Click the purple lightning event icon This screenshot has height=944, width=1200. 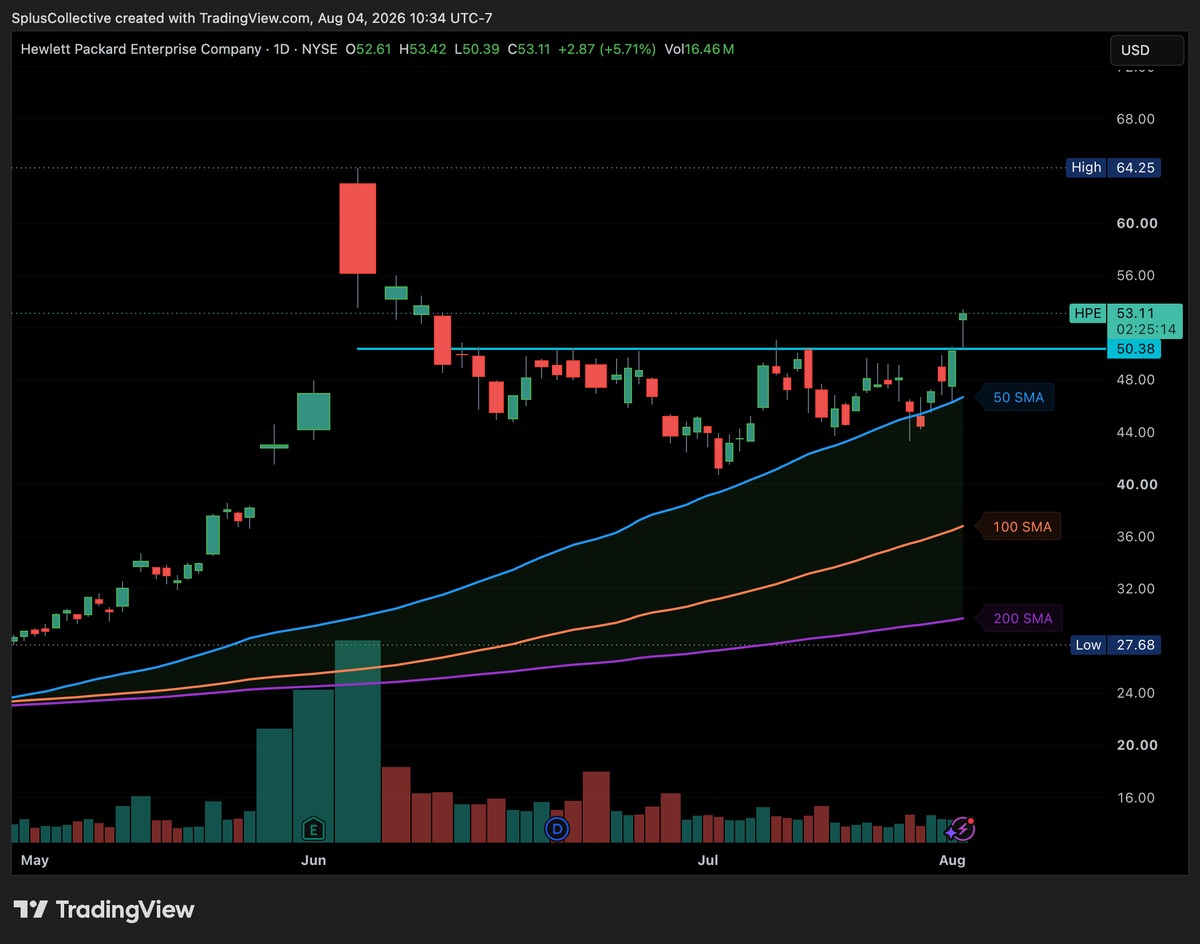[963, 829]
